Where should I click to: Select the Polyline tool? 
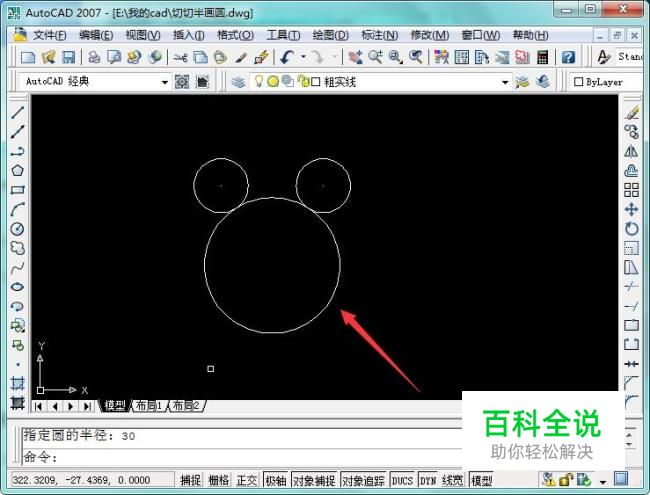point(17,151)
